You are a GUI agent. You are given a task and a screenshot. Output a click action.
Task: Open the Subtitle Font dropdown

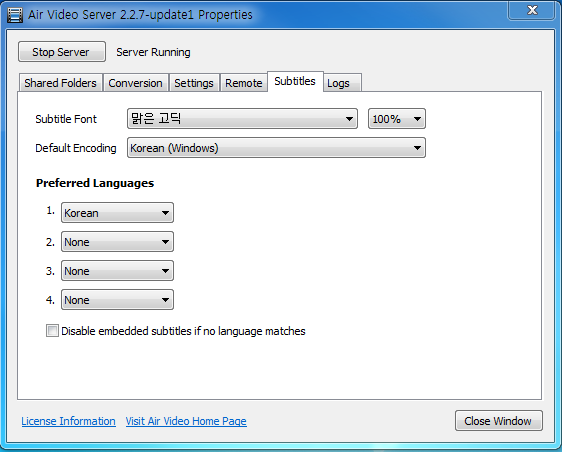pyautogui.click(x=242, y=119)
